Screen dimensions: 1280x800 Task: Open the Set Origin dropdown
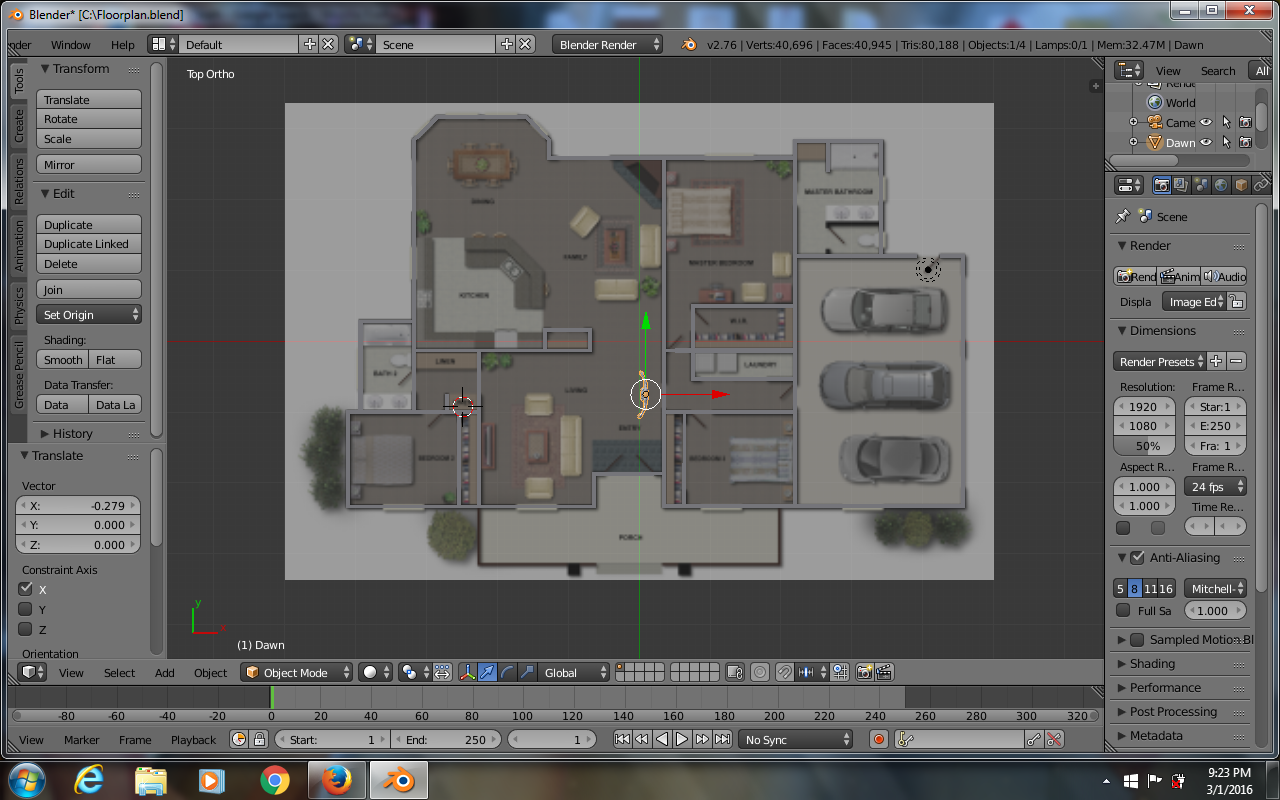pyautogui.click(x=89, y=315)
